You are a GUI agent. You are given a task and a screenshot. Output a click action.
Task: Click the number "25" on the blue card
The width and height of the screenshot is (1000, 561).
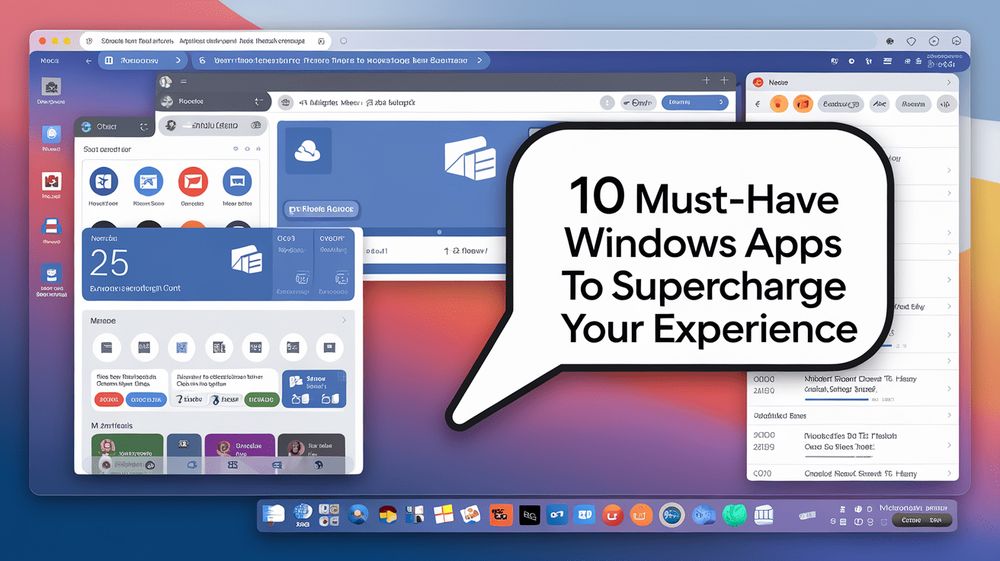pos(109,263)
